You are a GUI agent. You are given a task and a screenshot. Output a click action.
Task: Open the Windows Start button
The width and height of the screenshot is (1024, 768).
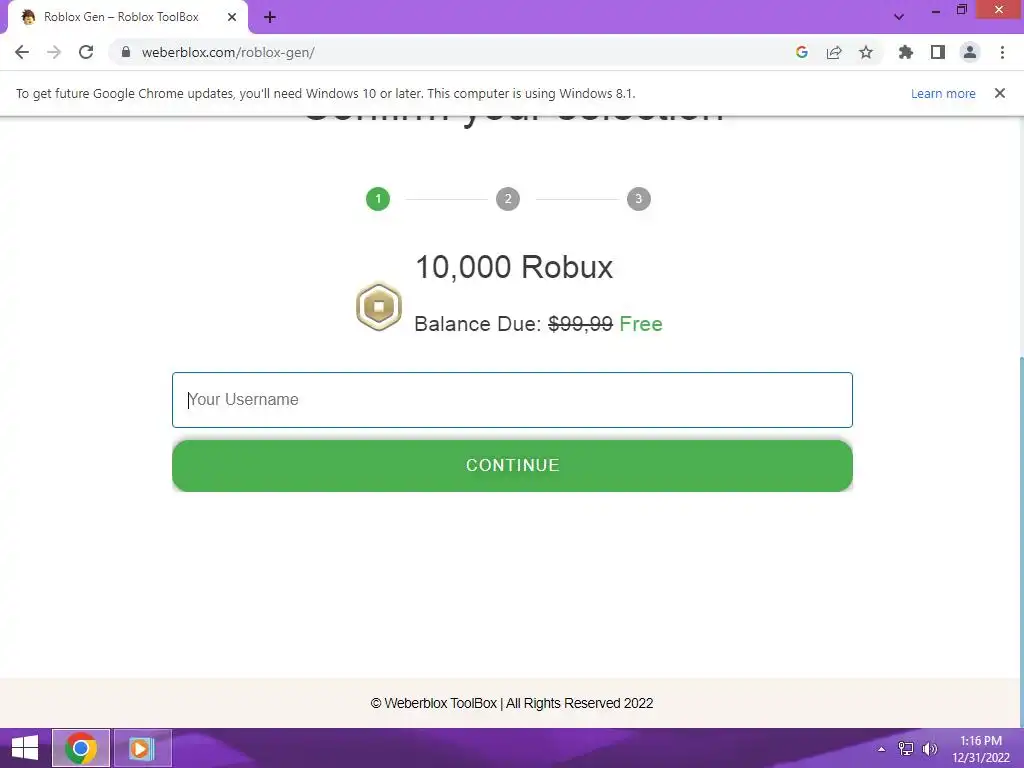(x=25, y=748)
